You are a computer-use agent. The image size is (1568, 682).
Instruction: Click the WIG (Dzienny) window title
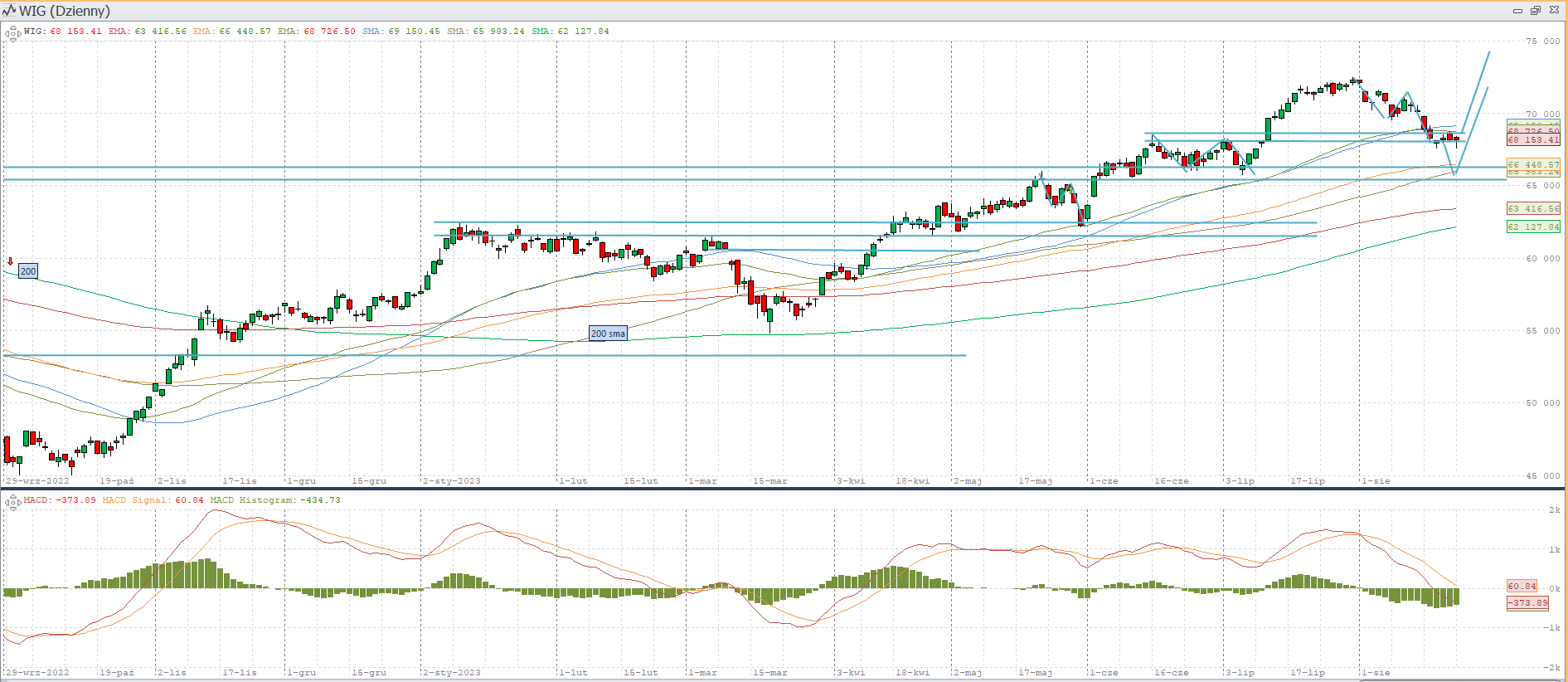coord(65,11)
